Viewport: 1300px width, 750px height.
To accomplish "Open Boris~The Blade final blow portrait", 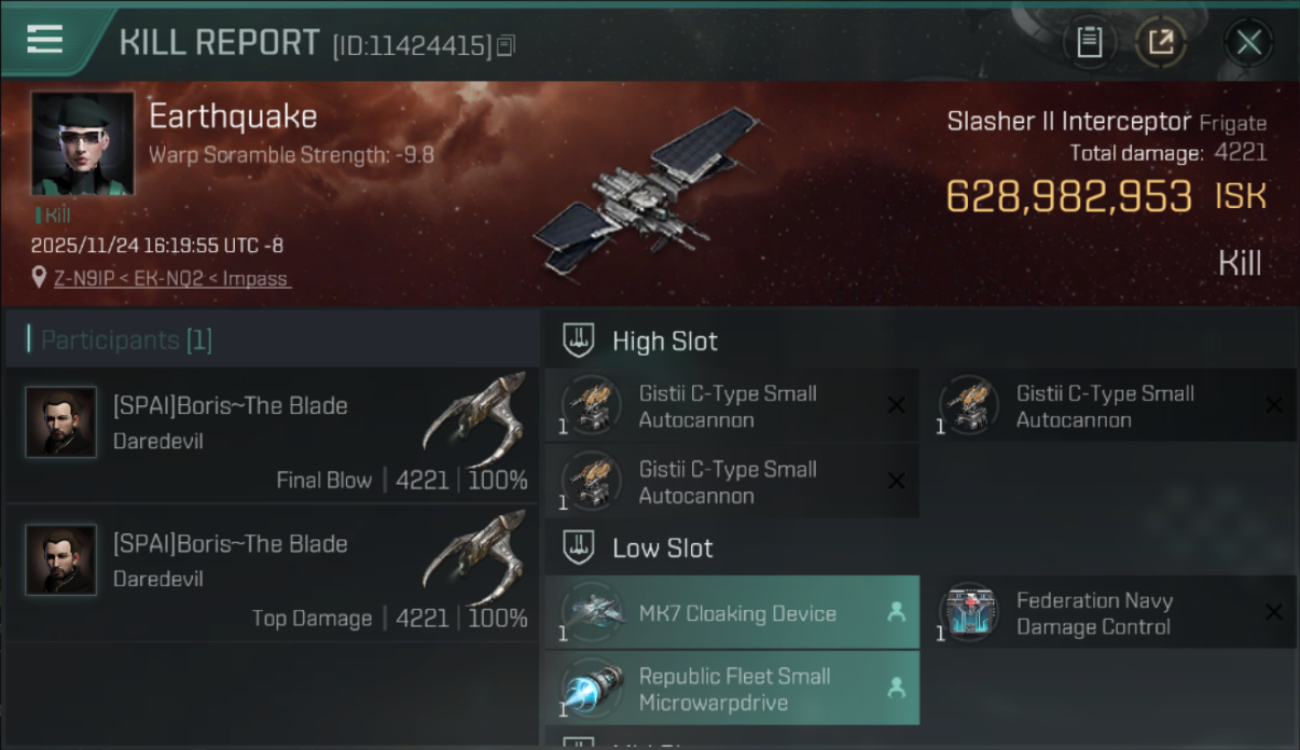I will (61, 422).
